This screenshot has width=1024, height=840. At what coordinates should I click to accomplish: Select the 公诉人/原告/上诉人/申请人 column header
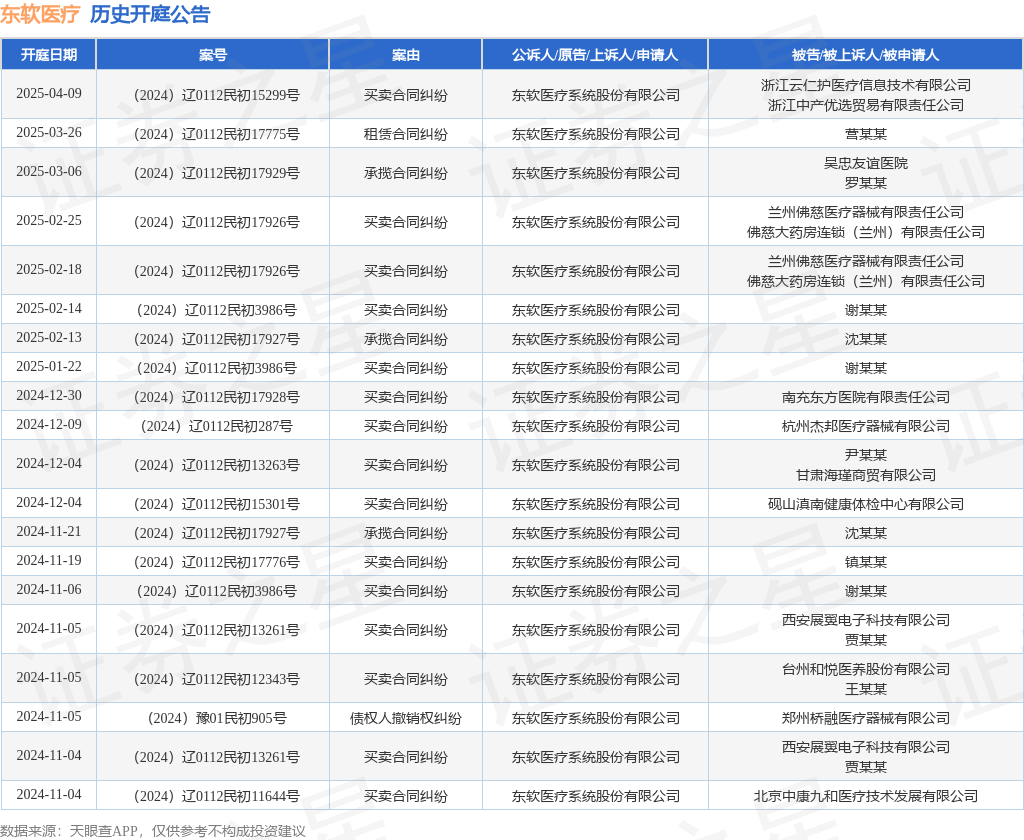(595, 55)
